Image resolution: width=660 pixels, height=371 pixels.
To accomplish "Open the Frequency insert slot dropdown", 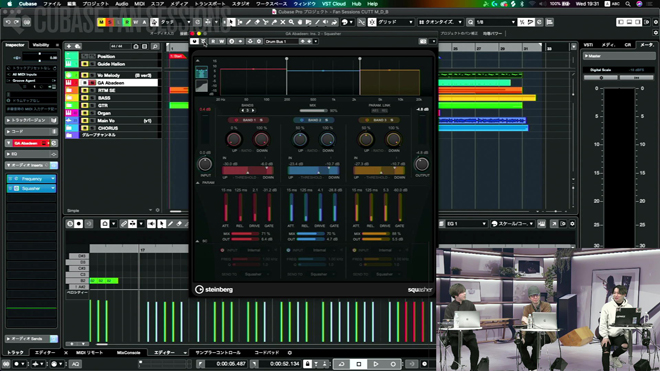I will click(x=53, y=179).
